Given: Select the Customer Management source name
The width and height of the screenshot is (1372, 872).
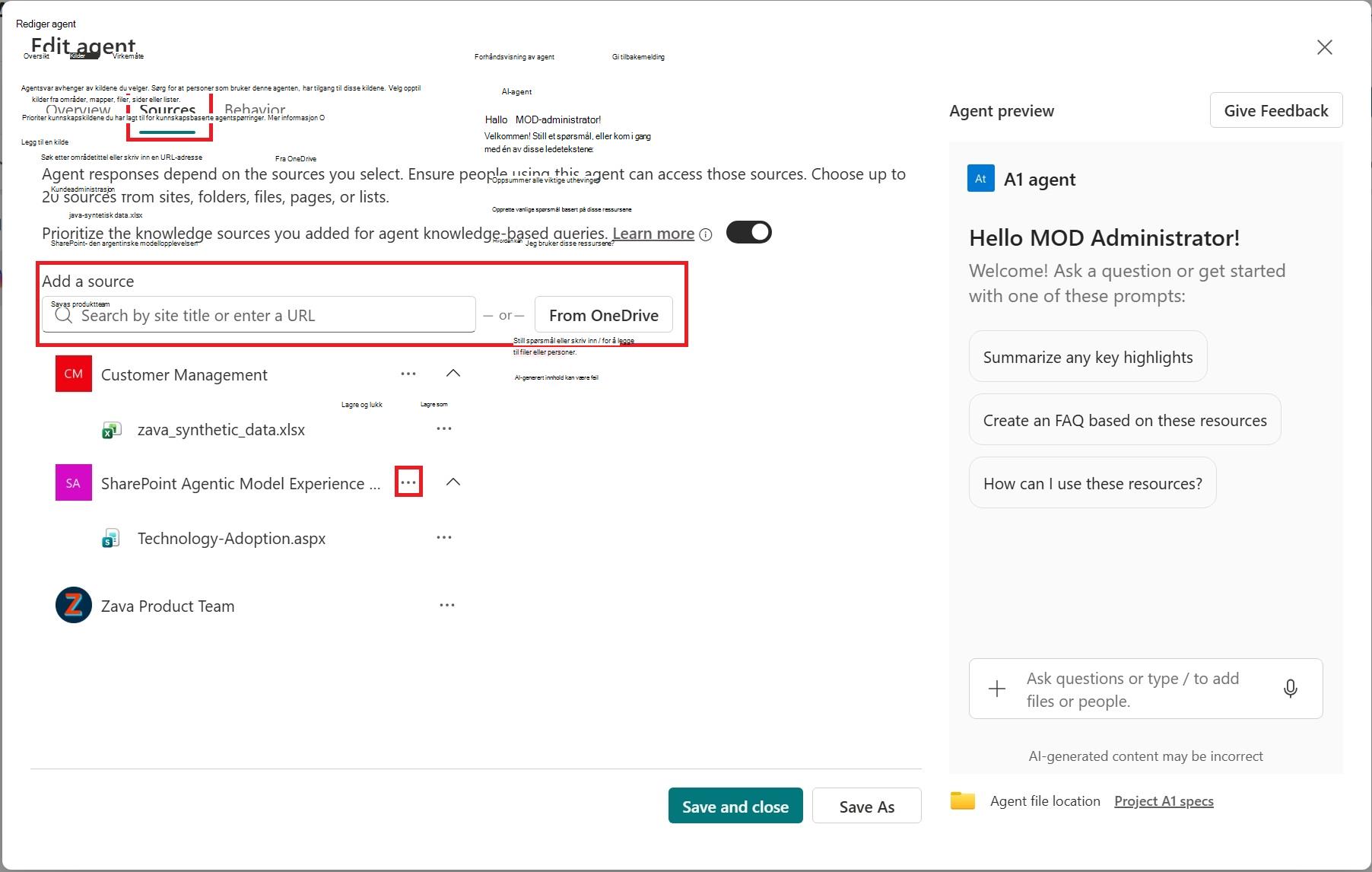Looking at the screenshot, I should (x=184, y=375).
